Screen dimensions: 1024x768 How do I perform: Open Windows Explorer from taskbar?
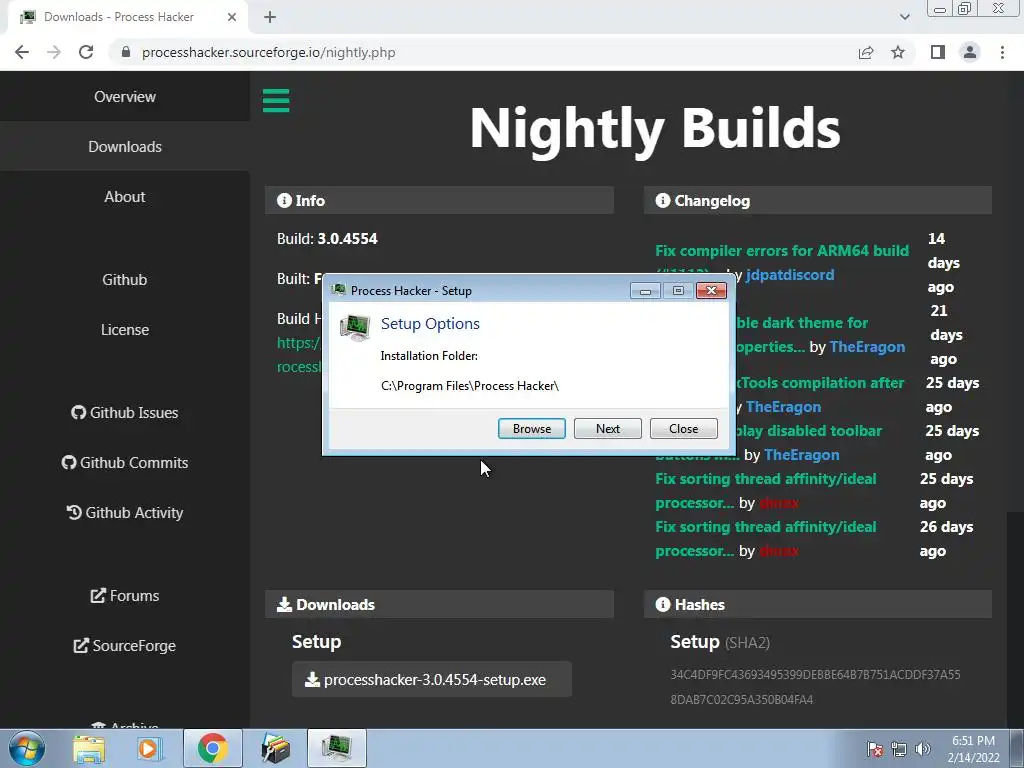point(89,748)
